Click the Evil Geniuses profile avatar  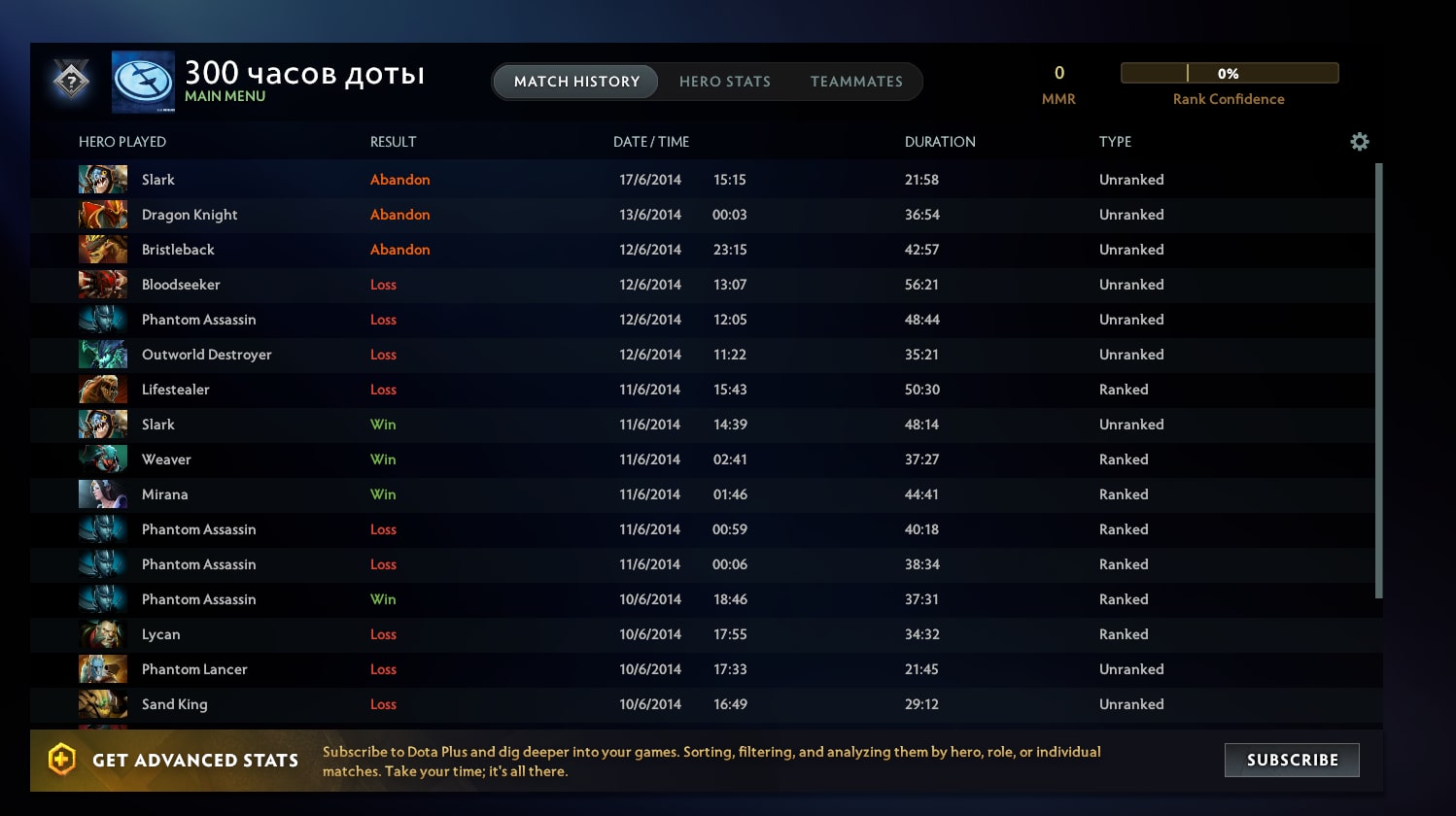point(143,83)
